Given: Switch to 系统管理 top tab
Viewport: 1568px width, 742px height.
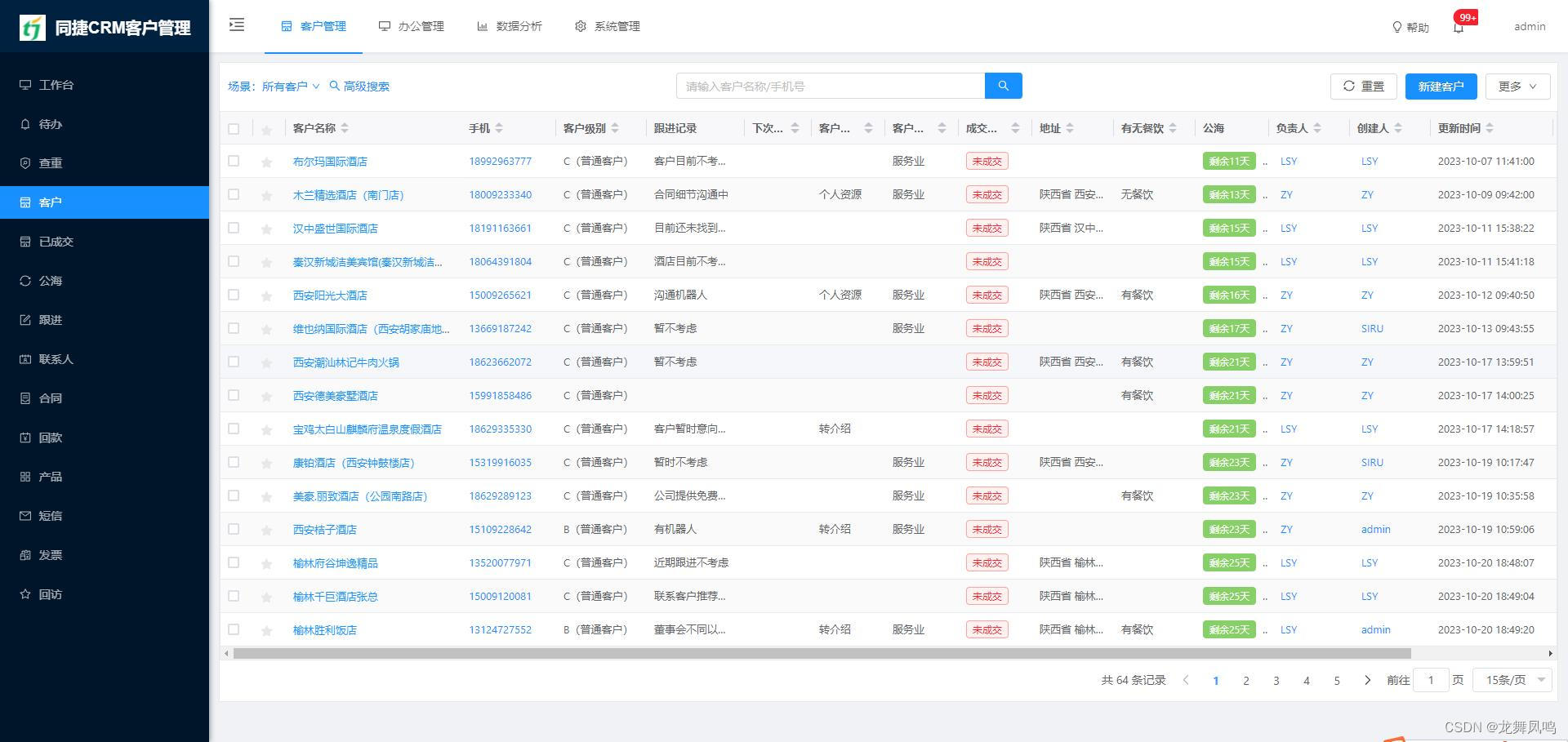Looking at the screenshot, I should [x=608, y=26].
